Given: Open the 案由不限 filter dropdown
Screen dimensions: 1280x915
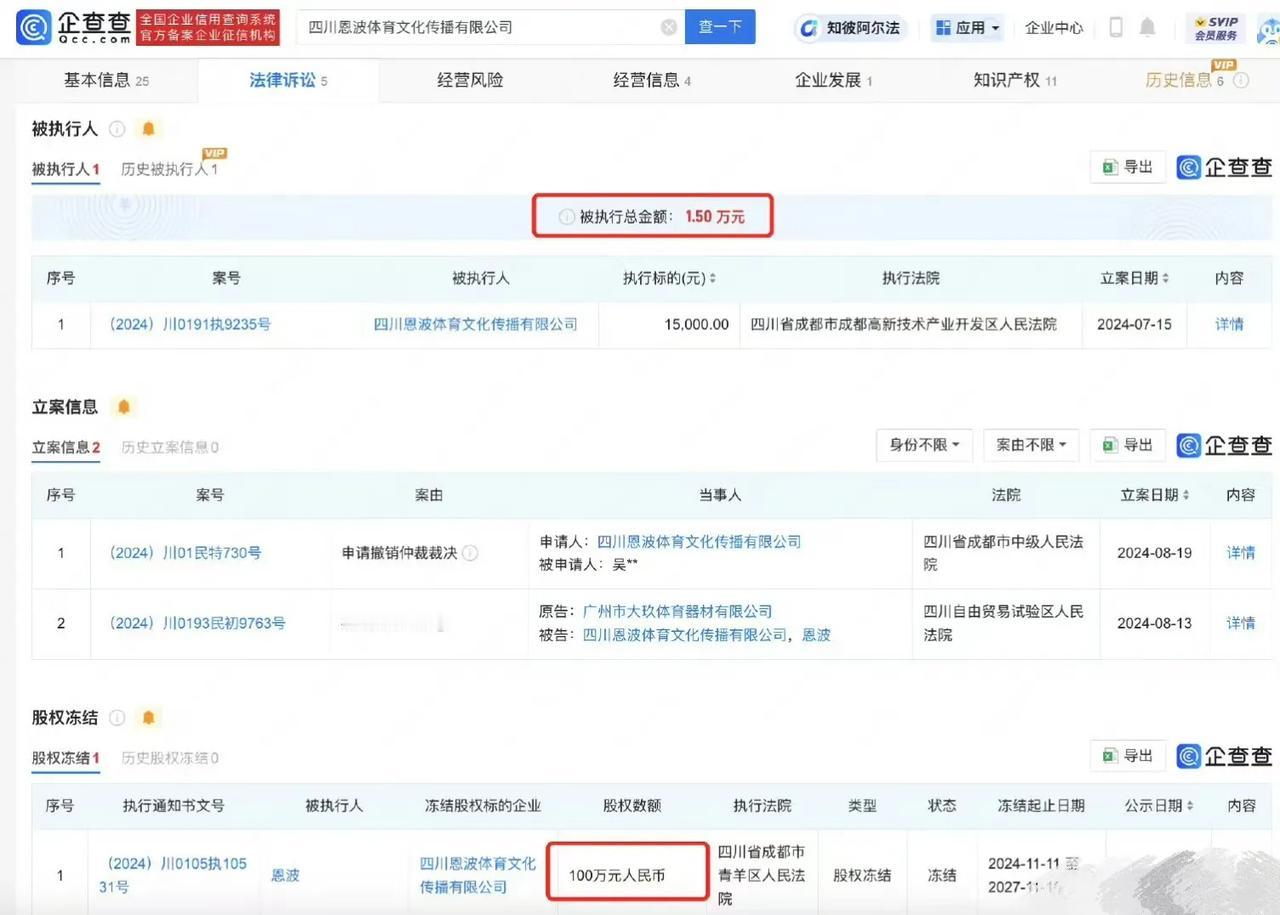Looking at the screenshot, I should pyautogui.click(x=1031, y=445).
